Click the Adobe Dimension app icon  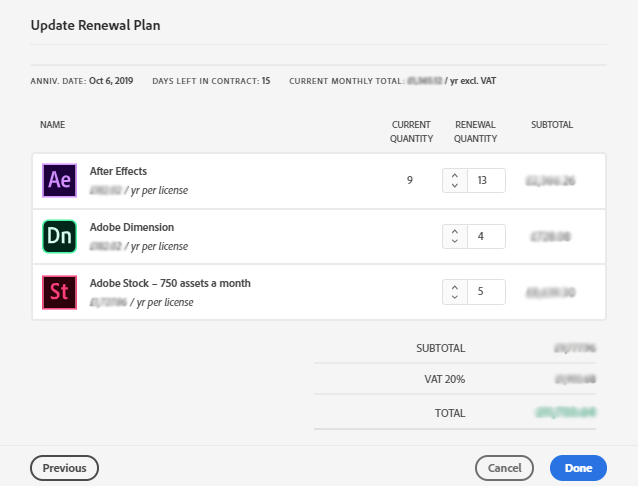click(59, 237)
